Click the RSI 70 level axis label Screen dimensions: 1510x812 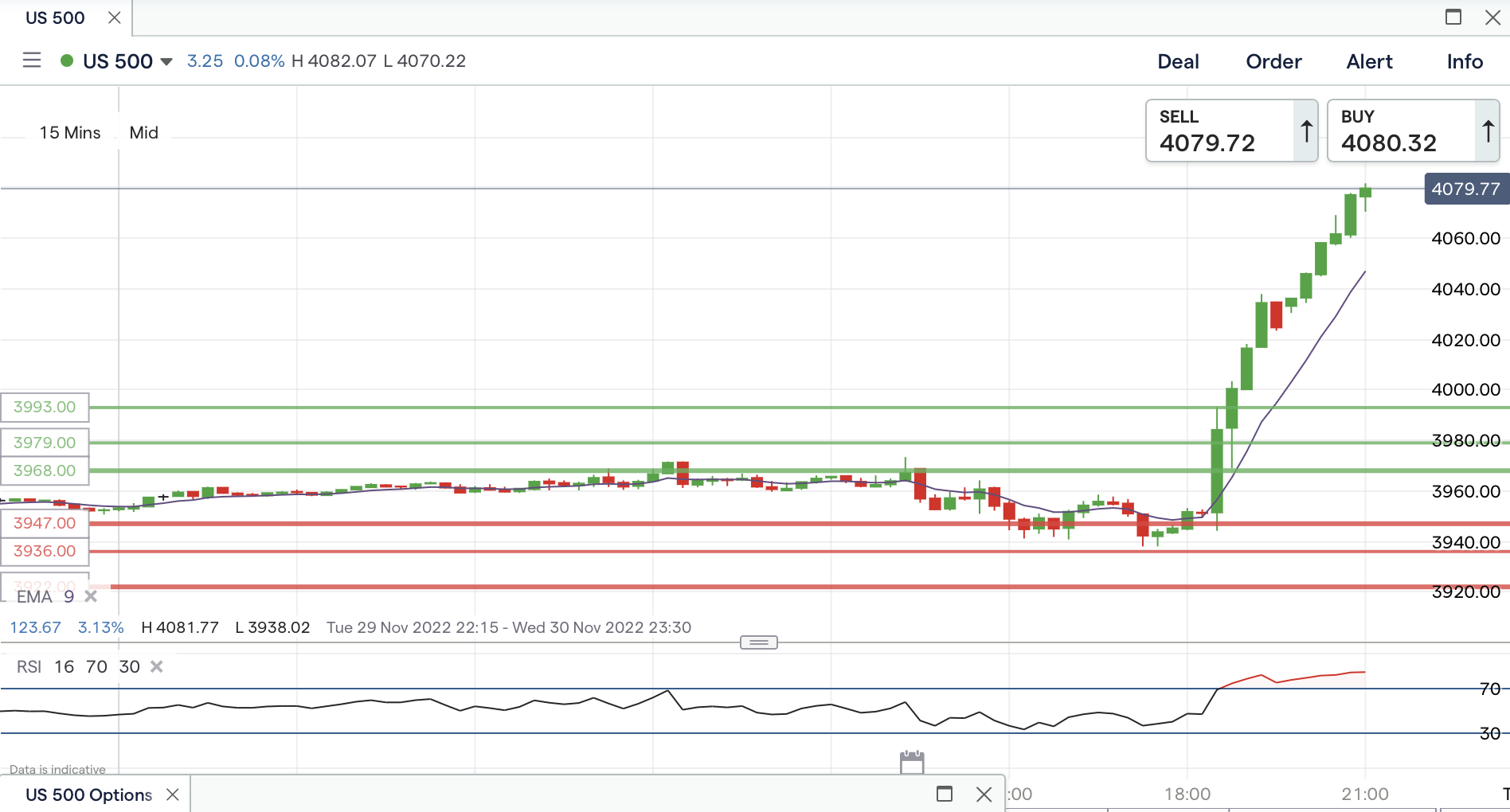[1489, 689]
